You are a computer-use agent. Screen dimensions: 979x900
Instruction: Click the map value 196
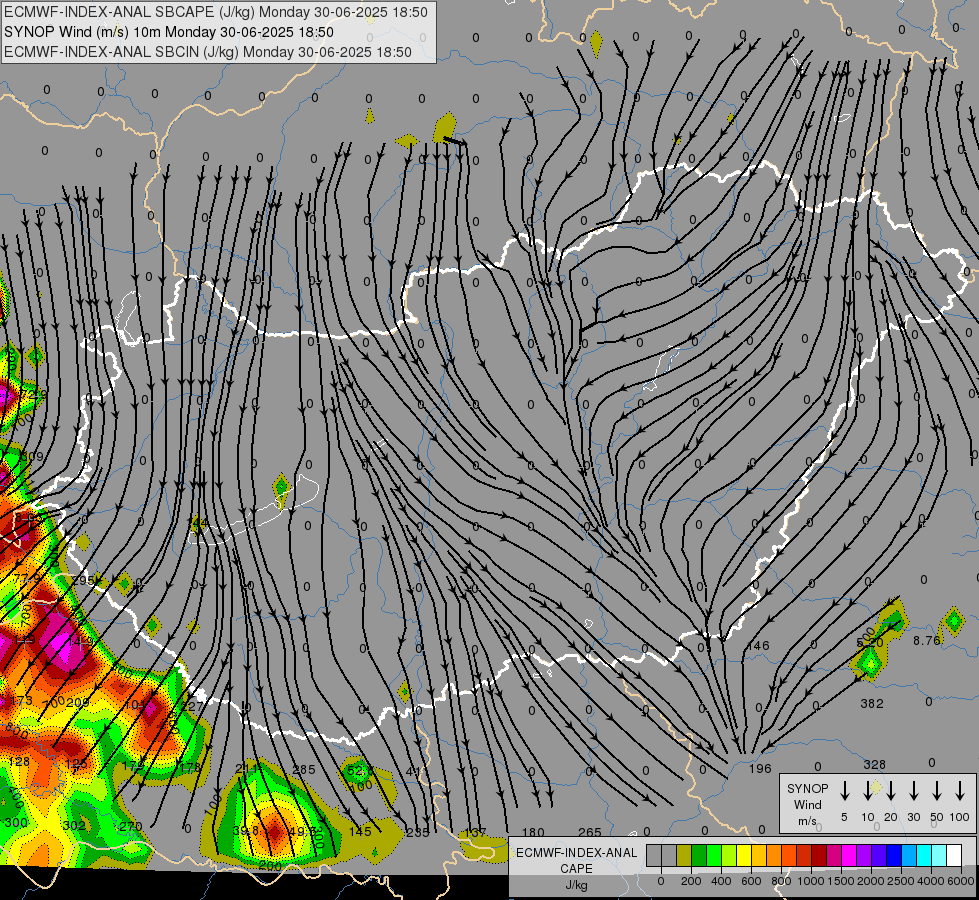tap(760, 769)
